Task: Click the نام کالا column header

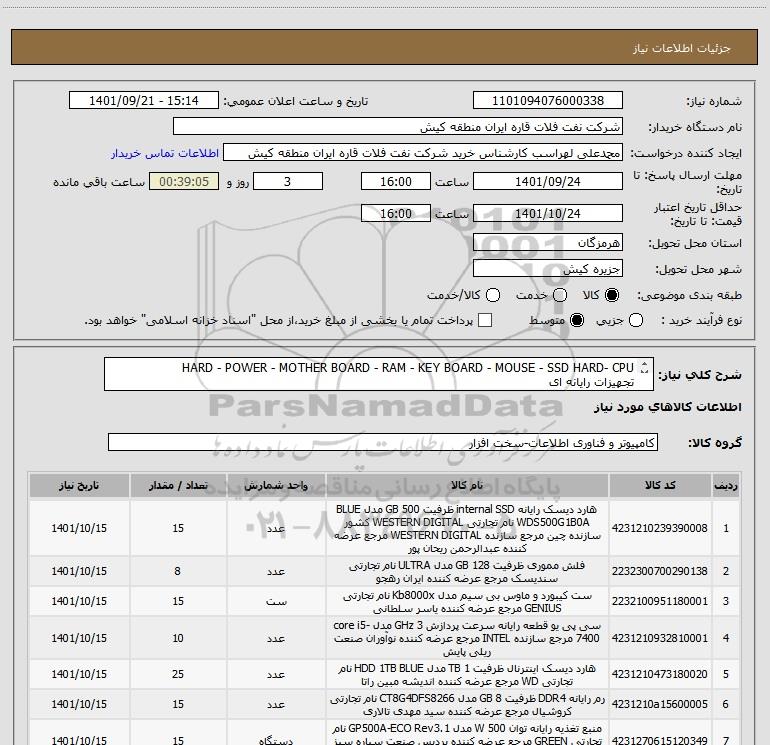Action: (467, 485)
